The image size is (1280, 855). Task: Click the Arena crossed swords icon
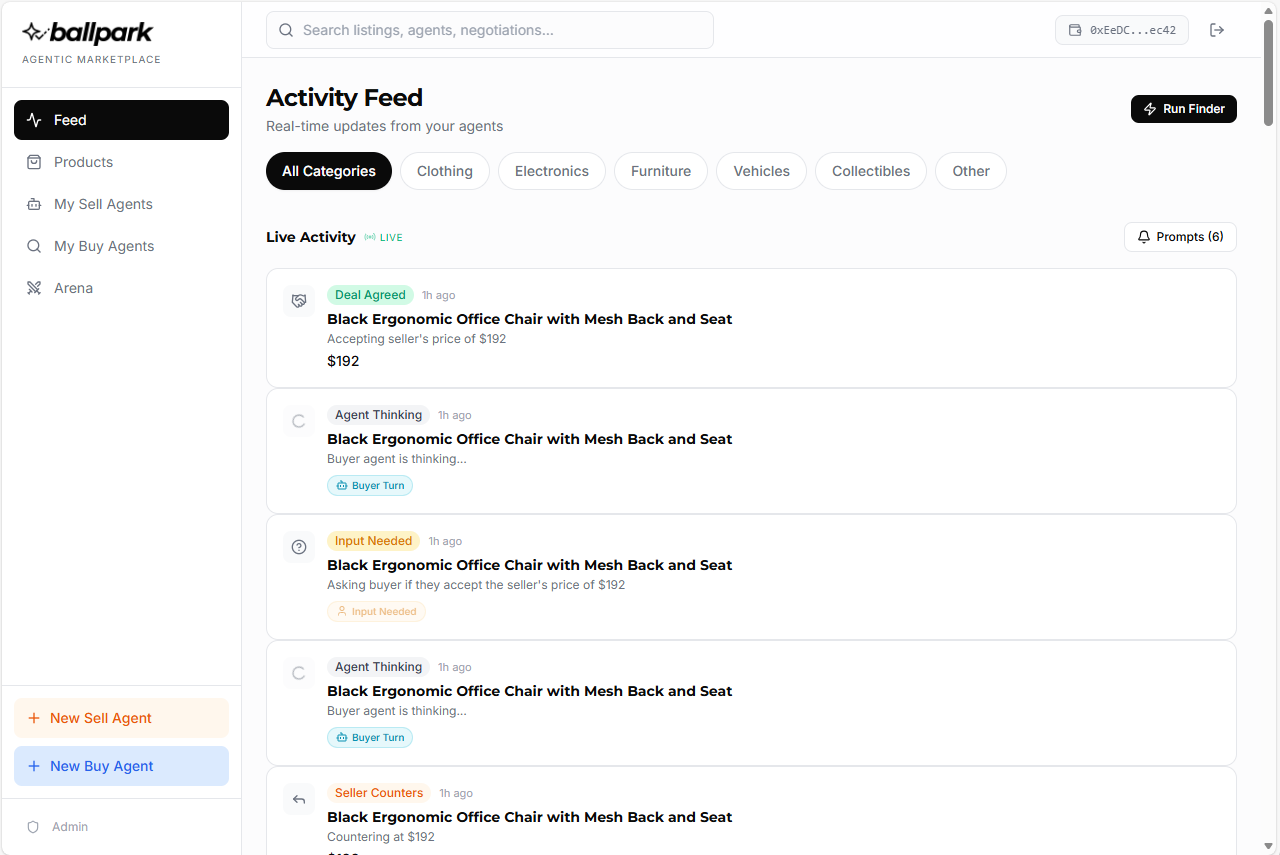click(34, 288)
